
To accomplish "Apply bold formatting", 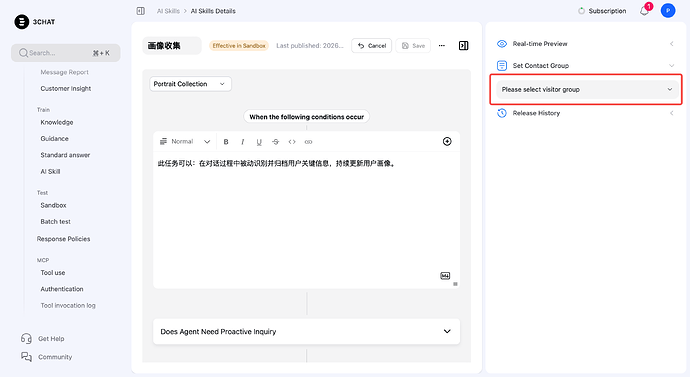I will [x=226, y=142].
